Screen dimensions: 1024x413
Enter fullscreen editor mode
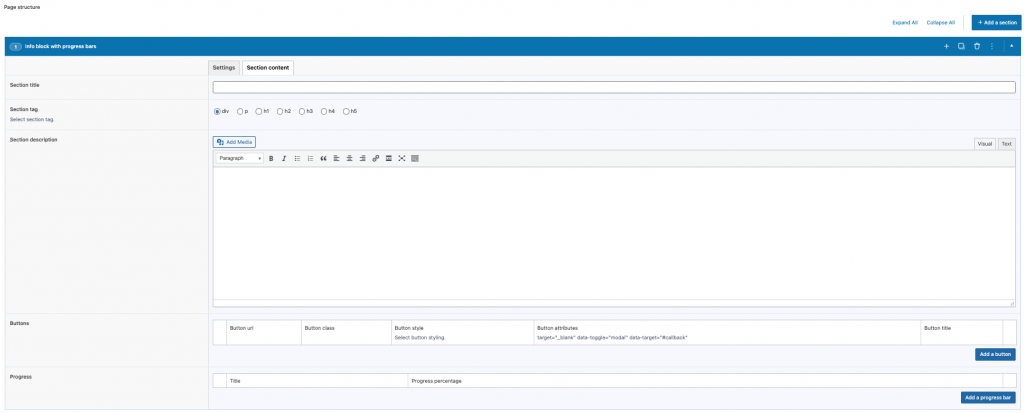[x=402, y=158]
